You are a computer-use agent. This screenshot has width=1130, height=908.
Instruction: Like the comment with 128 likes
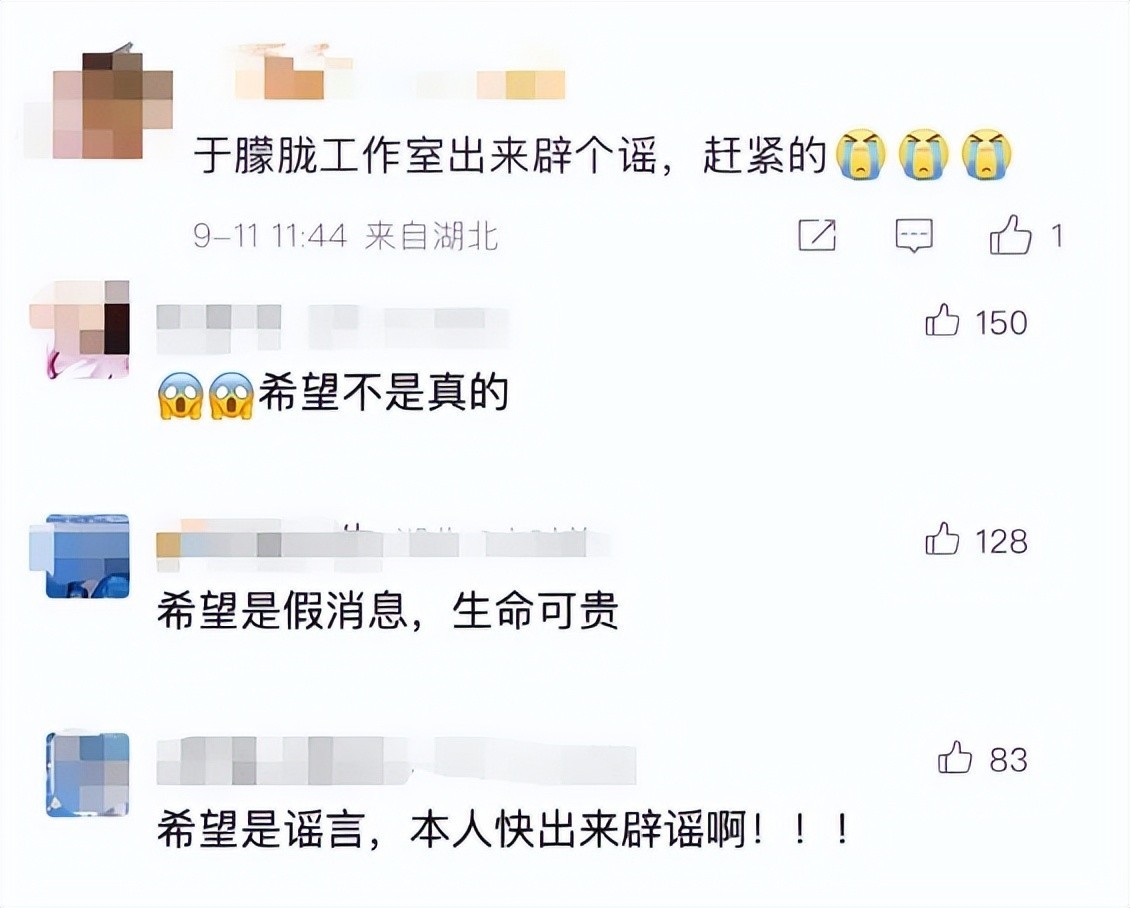942,539
